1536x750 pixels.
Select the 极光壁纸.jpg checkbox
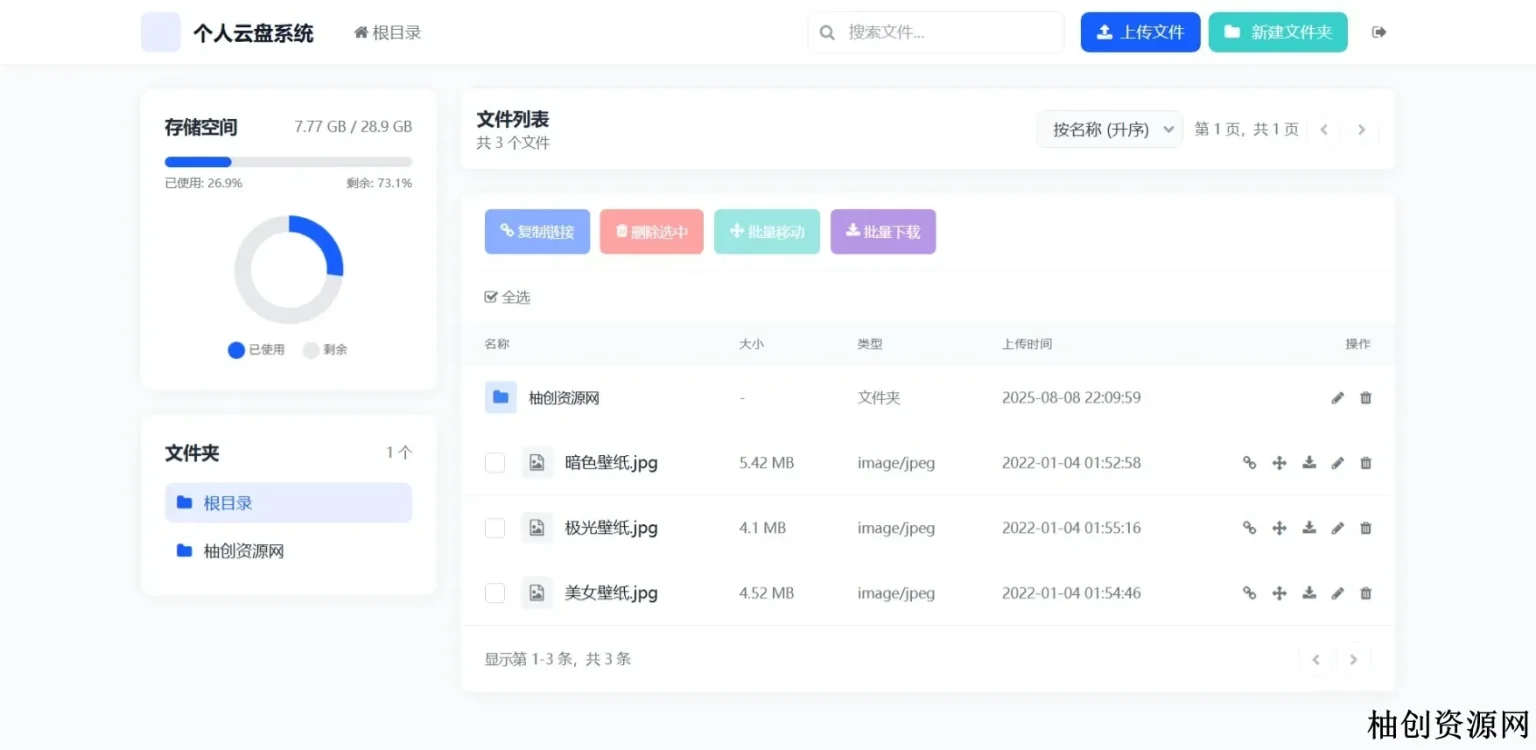[x=495, y=528]
